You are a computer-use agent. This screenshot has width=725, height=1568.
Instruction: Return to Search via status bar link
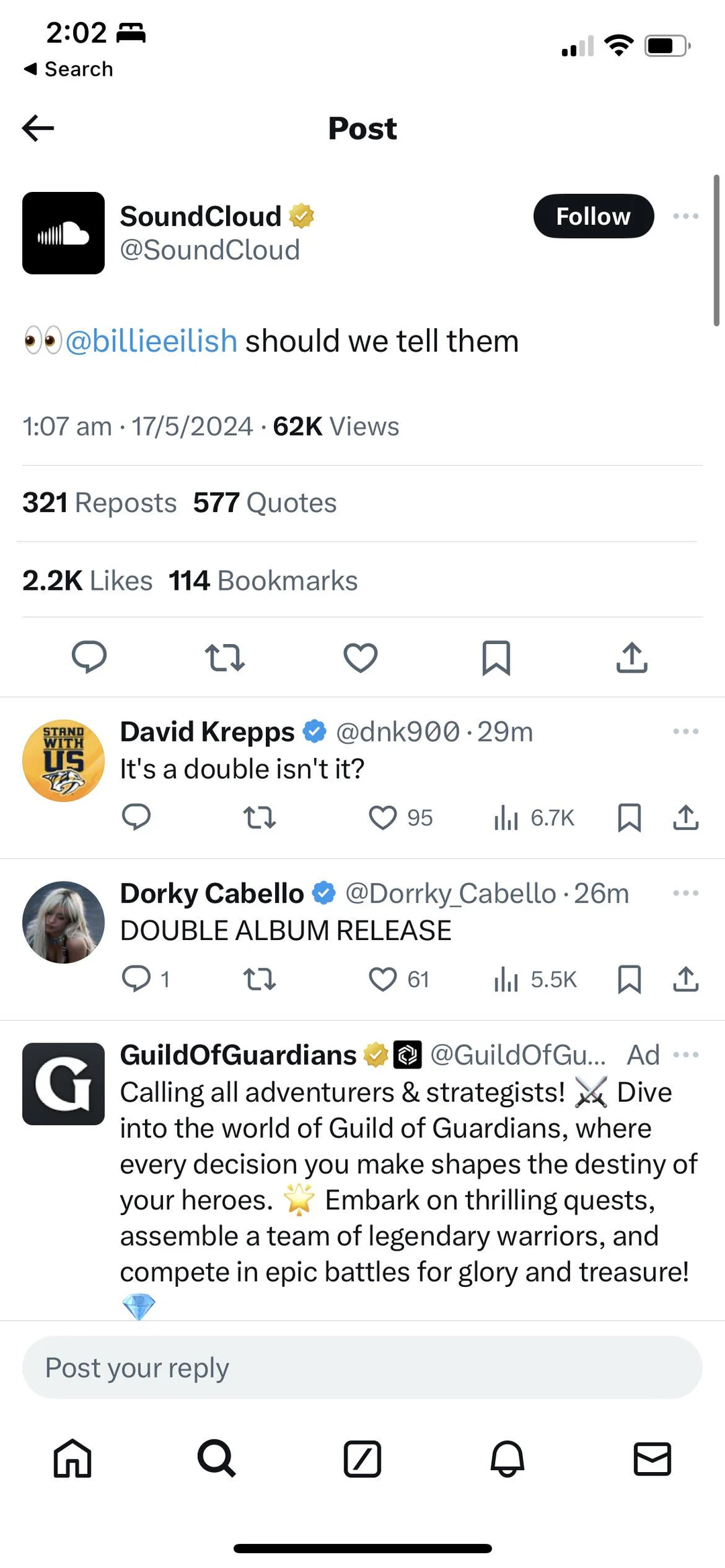point(68,68)
